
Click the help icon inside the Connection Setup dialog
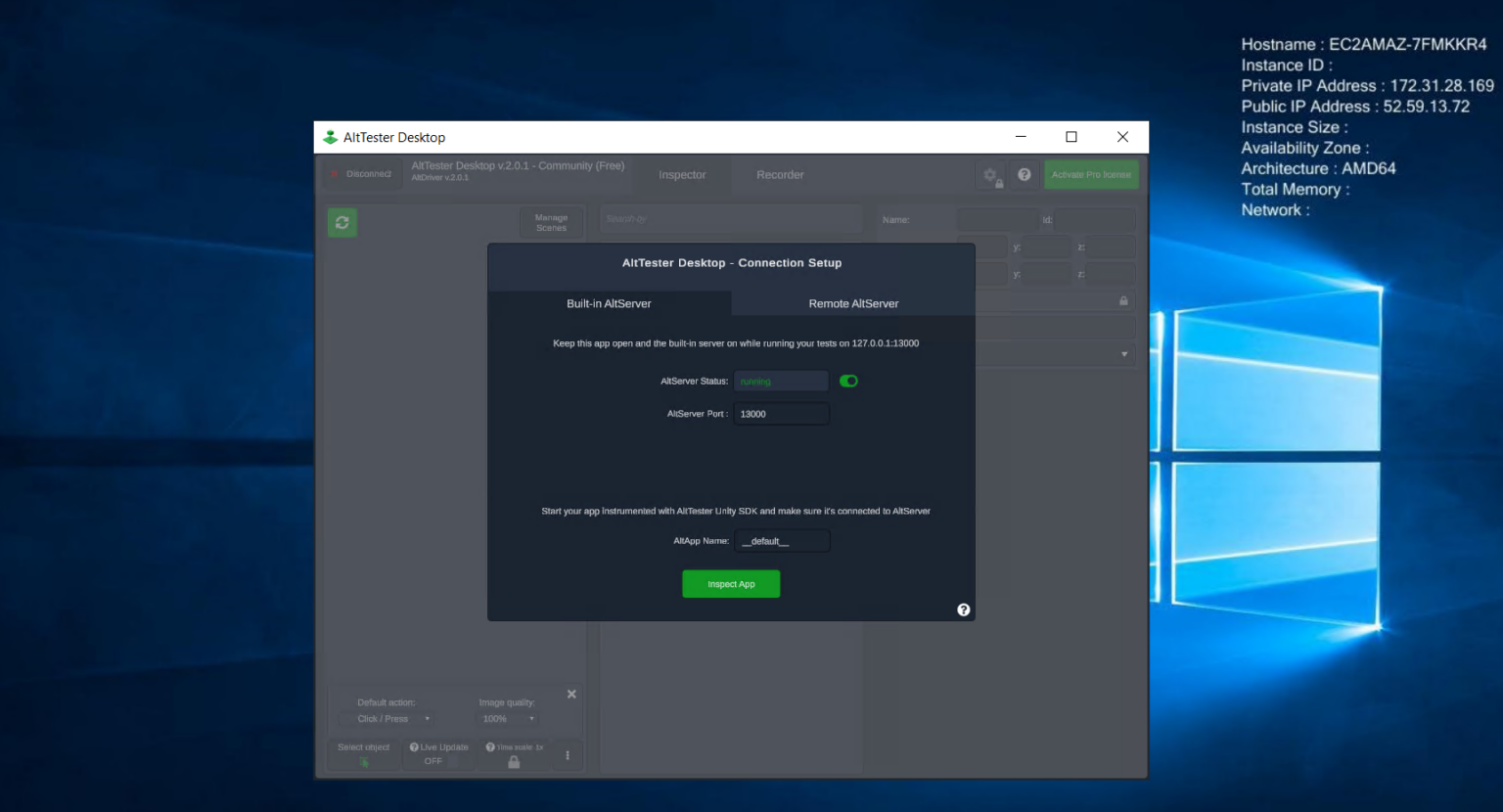point(963,609)
